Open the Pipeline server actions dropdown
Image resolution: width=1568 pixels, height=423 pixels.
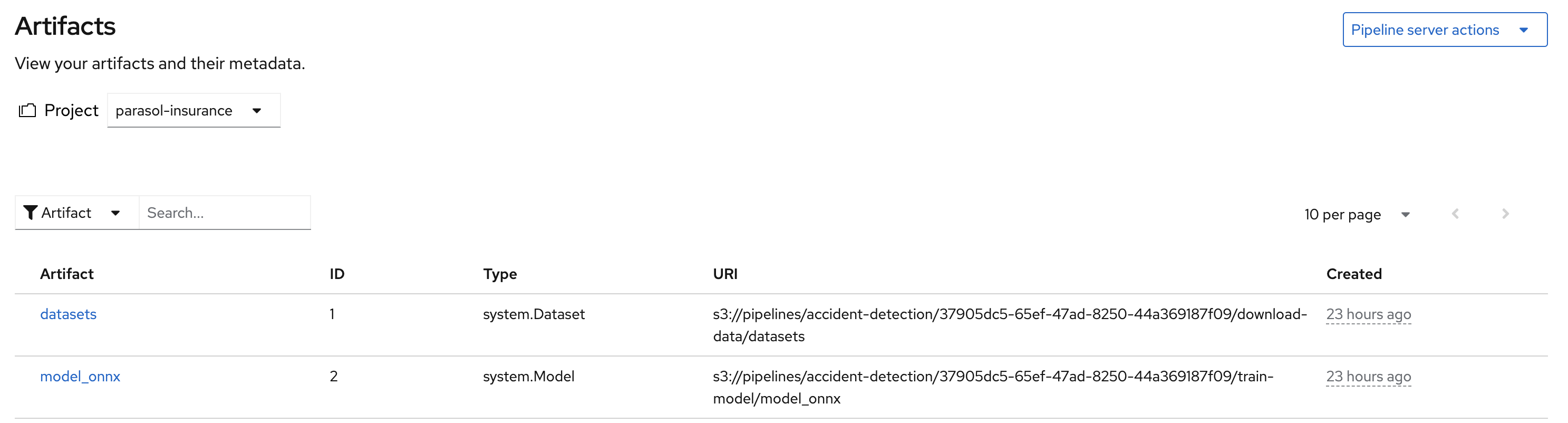tap(1445, 30)
